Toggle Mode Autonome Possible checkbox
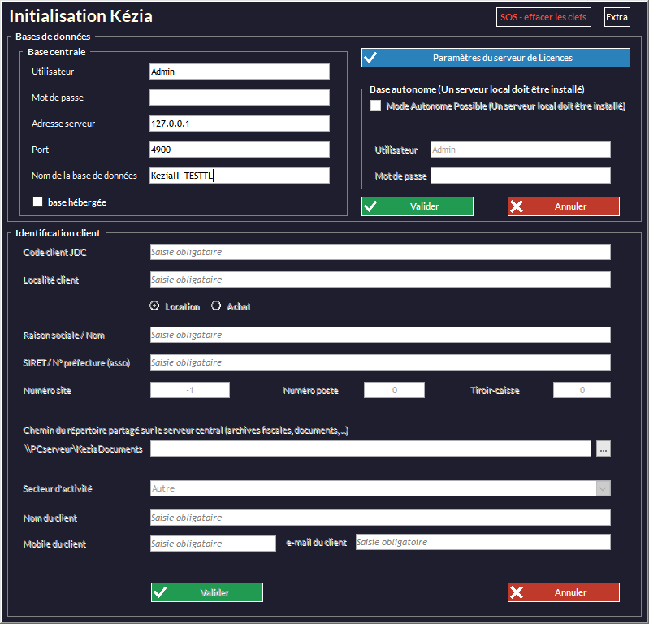The height and width of the screenshot is (624, 649). point(376,105)
